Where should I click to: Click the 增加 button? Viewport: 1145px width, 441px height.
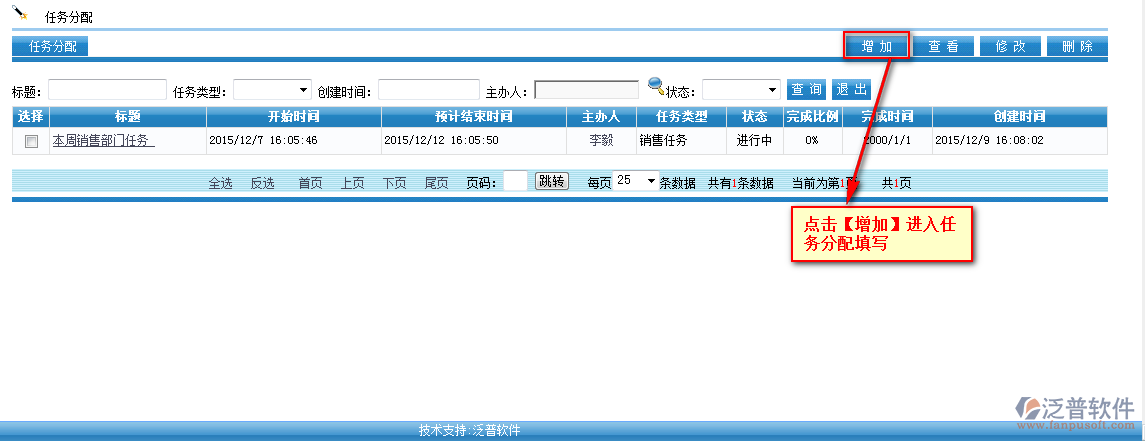point(877,46)
